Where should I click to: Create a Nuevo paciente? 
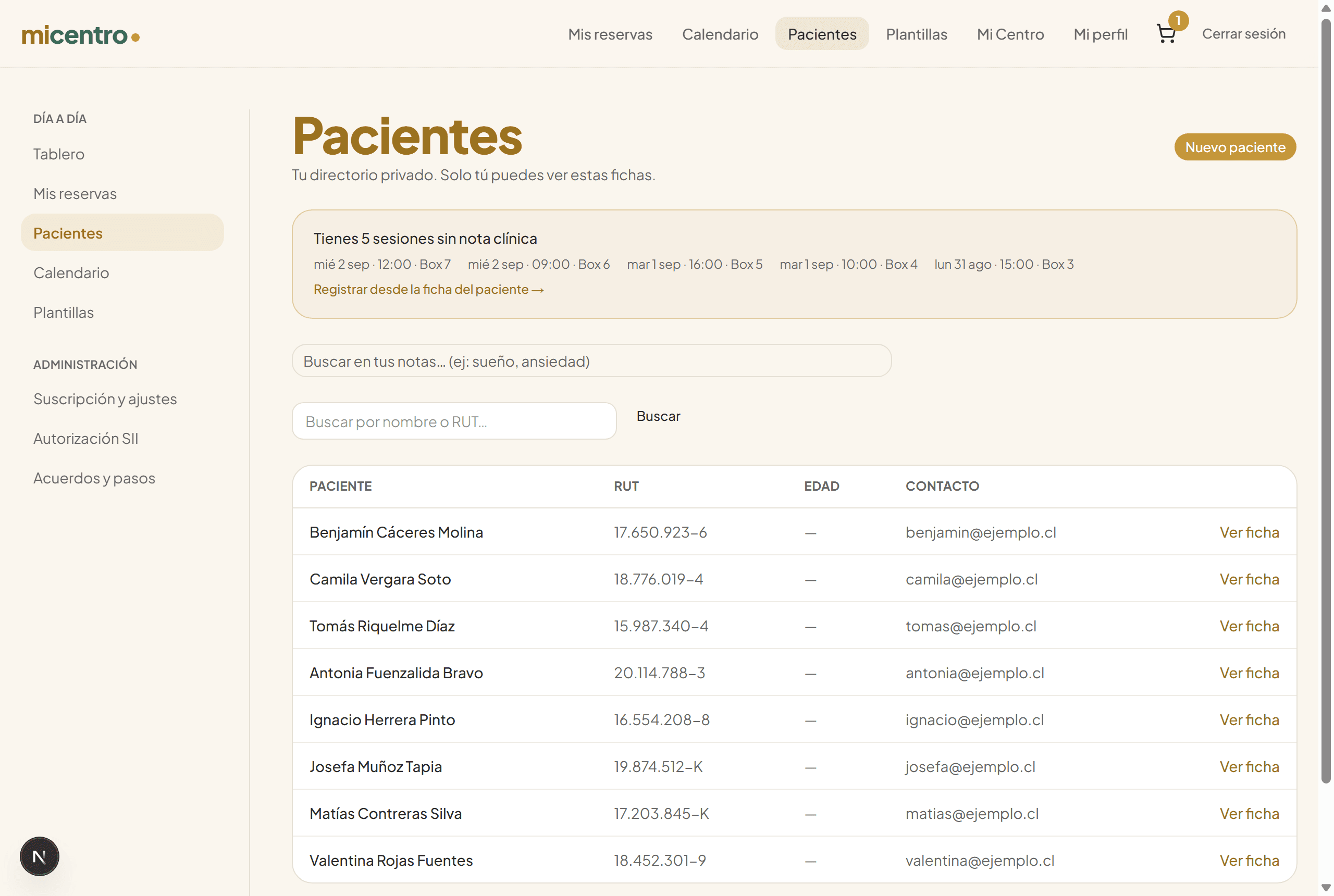[x=1235, y=147]
